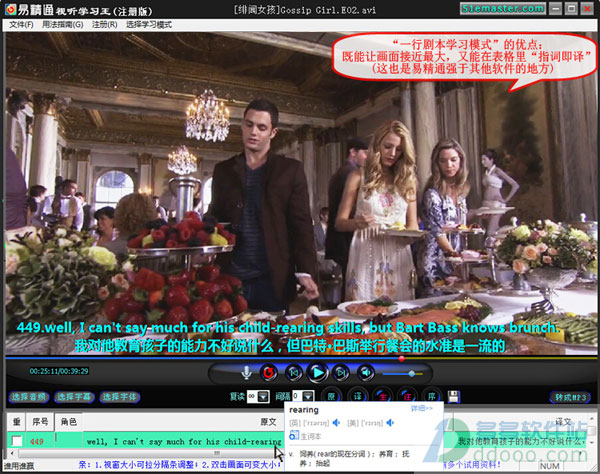Click the 重 column header
The height and width of the screenshot is (474, 600).
point(16,422)
